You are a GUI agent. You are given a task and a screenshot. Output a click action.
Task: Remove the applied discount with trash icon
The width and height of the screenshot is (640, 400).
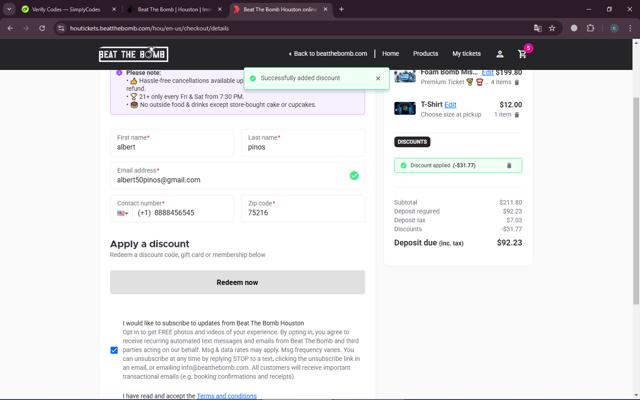pos(509,165)
